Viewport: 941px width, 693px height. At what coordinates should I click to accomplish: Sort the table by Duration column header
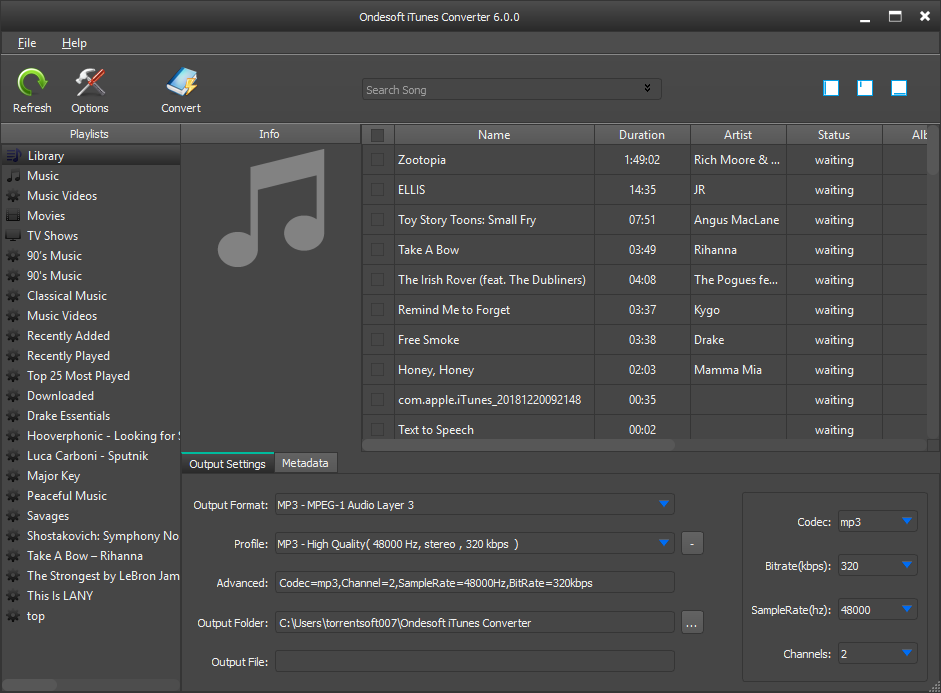(642, 135)
